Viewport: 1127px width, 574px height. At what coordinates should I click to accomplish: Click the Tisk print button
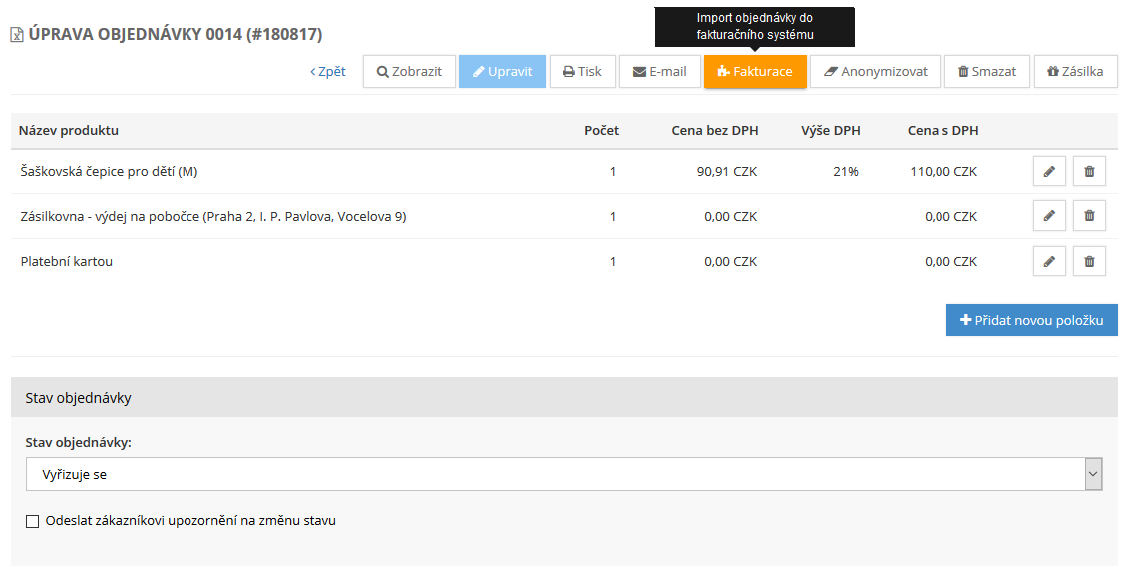click(x=582, y=72)
